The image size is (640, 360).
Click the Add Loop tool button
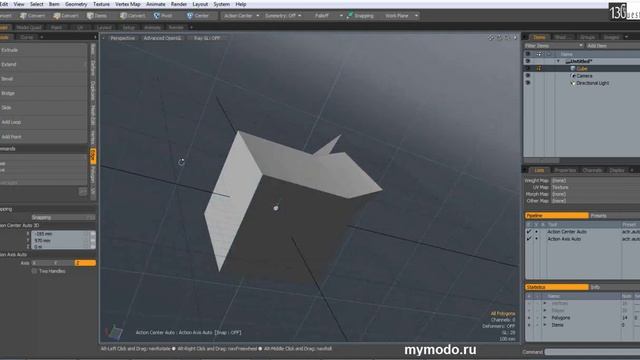[x=43, y=122]
